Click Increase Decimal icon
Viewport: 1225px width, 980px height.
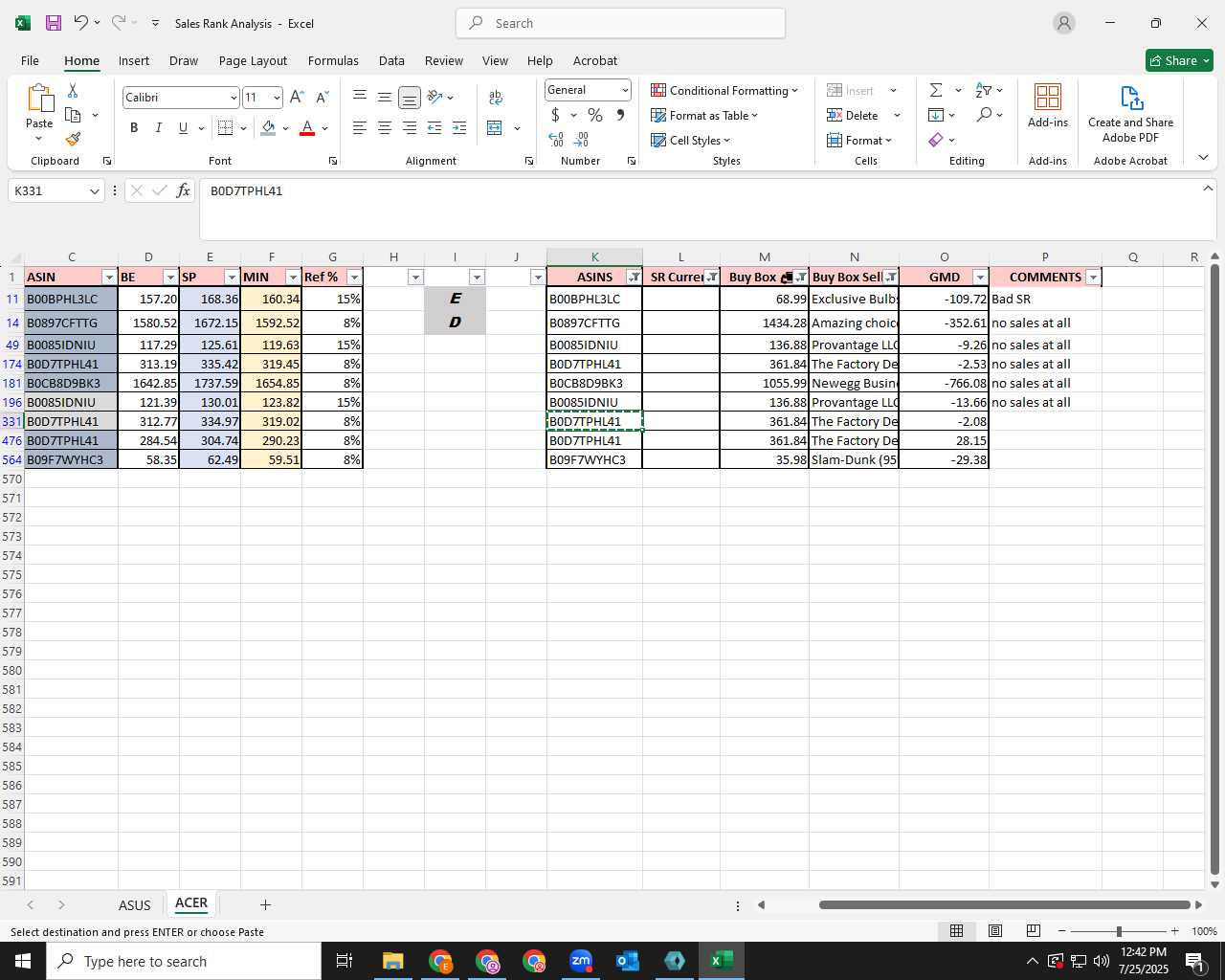pyautogui.click(x=556, y=140)
